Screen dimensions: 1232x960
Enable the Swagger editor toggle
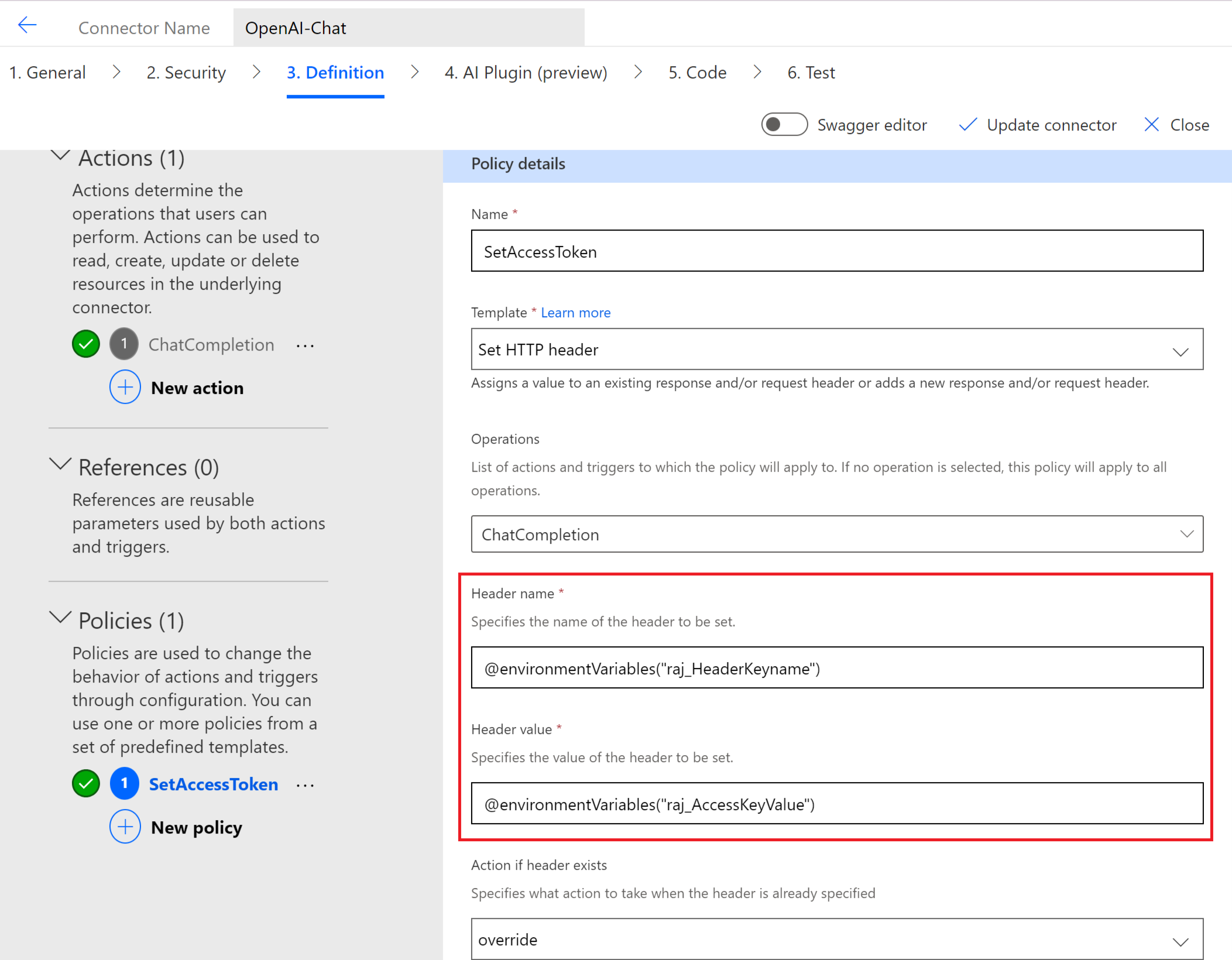click(x=784, y=125)
